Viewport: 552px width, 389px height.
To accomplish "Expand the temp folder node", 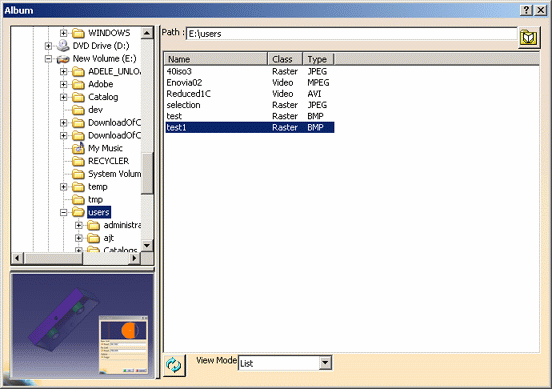I will (x=63, y=187).
